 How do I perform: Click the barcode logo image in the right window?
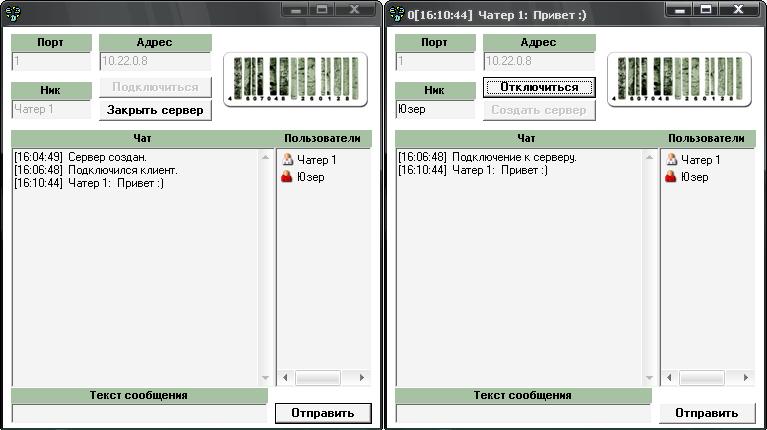pos(679,79)
